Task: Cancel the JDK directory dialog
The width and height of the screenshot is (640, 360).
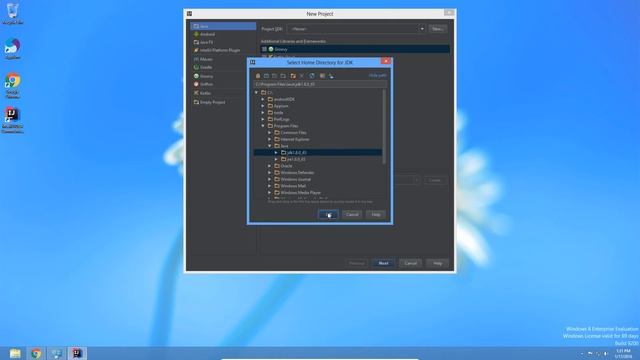Action: point(352,214)
